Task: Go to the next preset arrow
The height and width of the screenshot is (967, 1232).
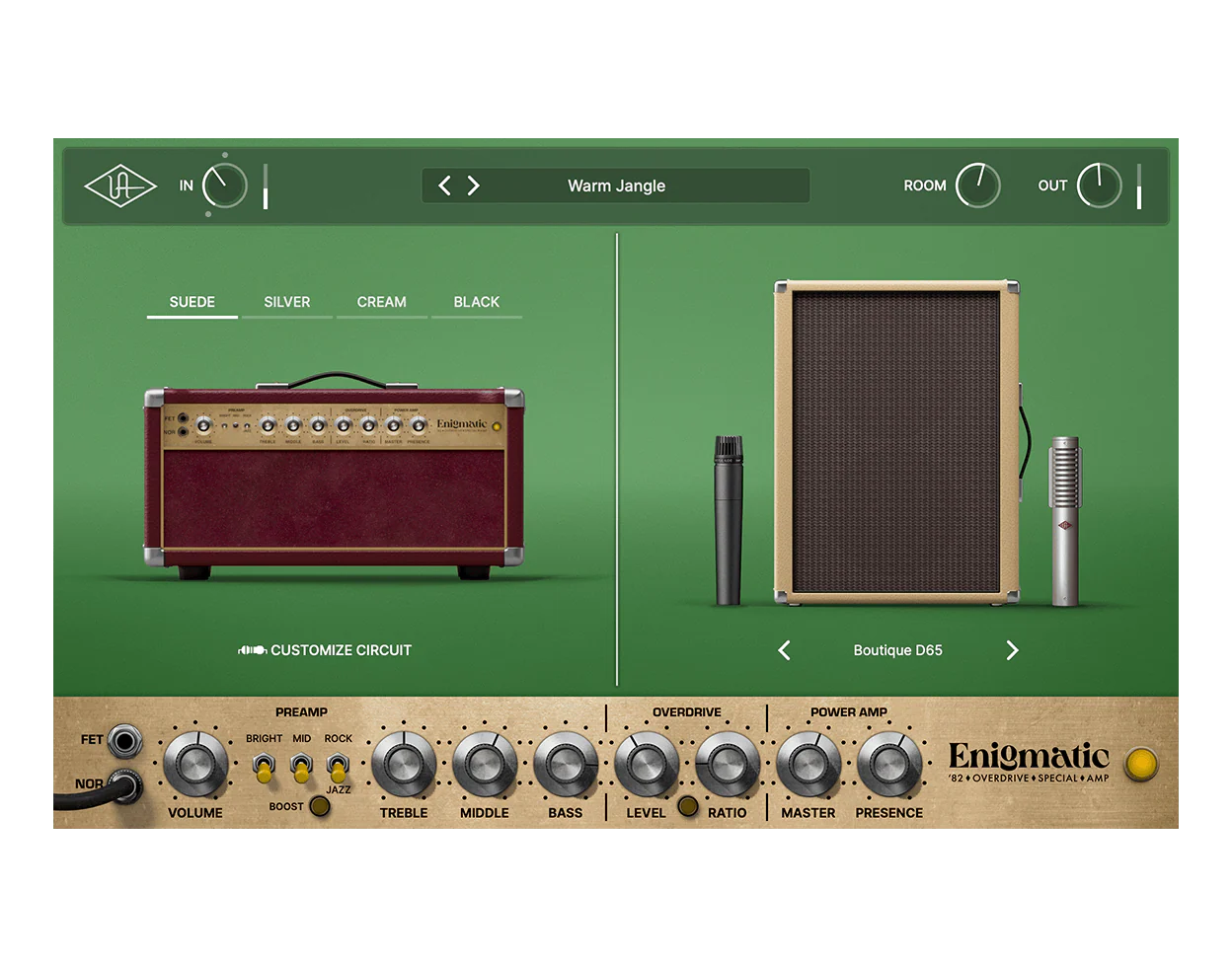Action: 473,186
